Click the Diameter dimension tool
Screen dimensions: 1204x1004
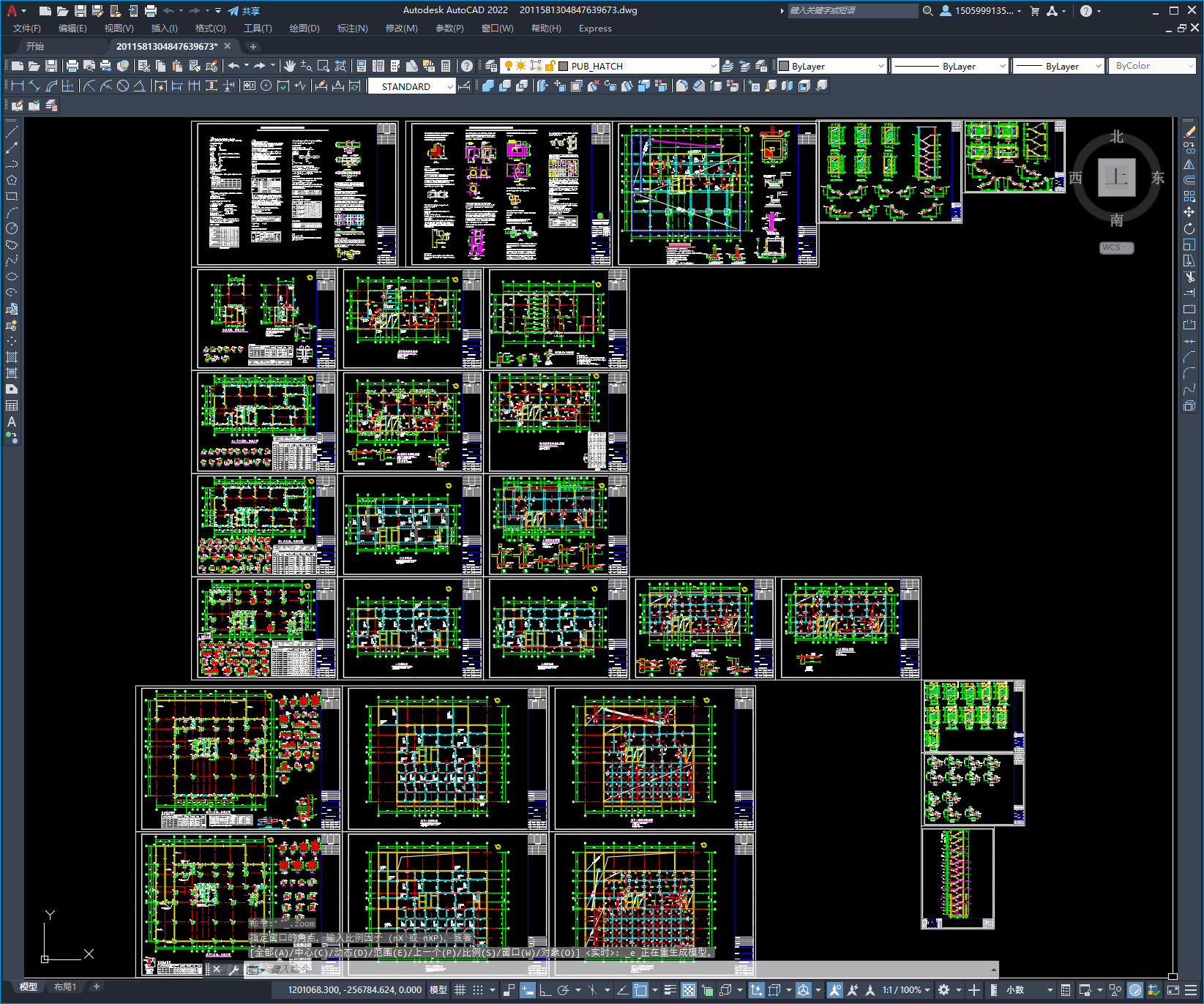(123, 86)
